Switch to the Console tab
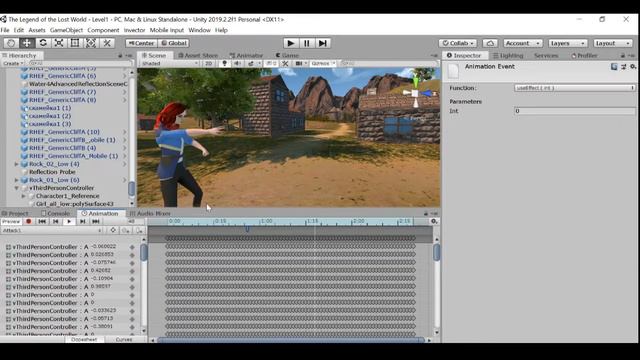 pyautogui.click(x=56, y=213)
